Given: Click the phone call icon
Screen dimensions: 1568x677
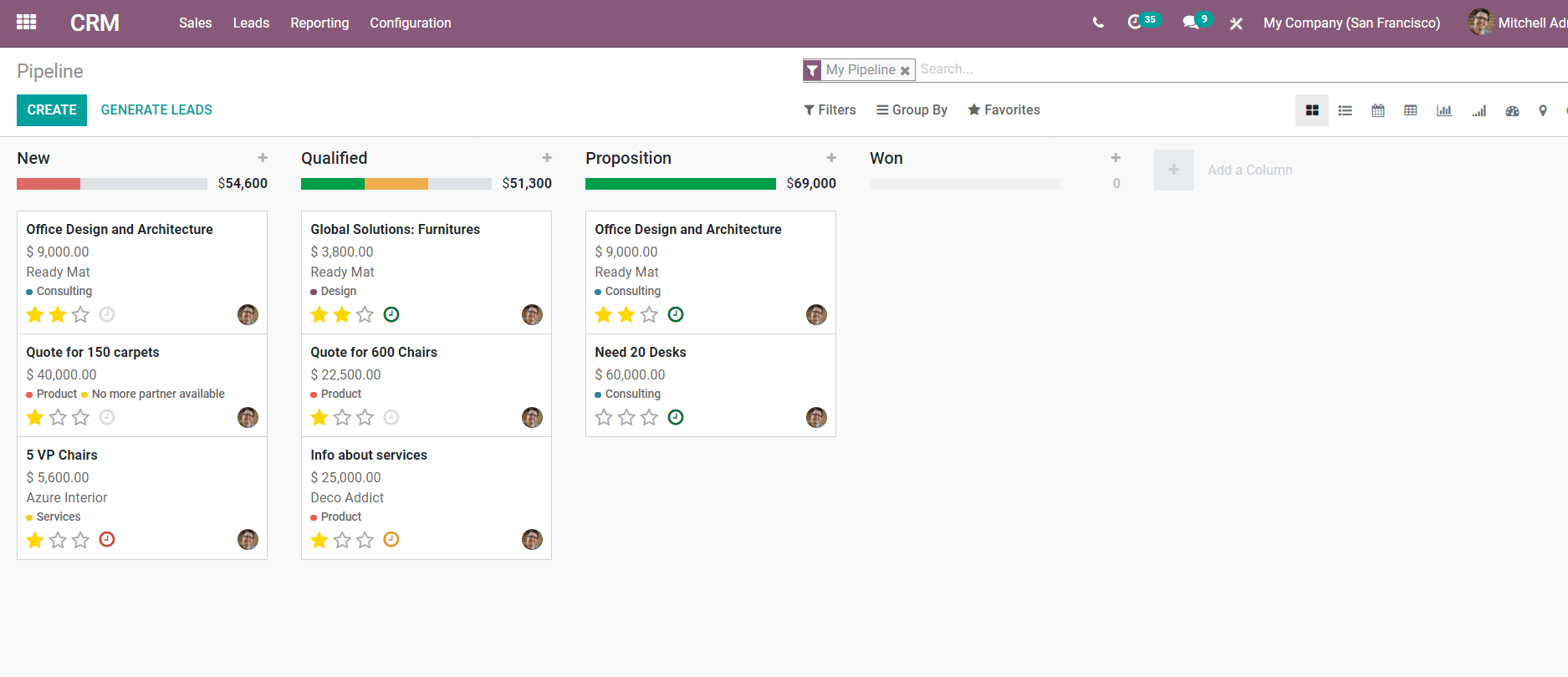Looking at the screenshot, I should [x=1098, y=23].
